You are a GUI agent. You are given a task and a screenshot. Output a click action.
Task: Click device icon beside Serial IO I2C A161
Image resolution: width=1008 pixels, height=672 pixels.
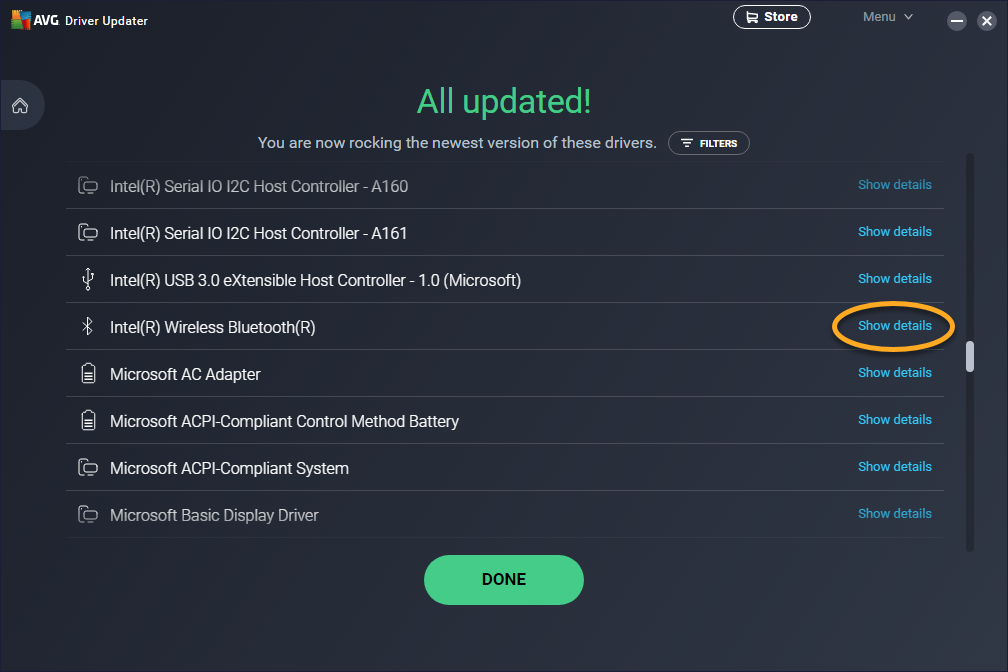(88, 233)
